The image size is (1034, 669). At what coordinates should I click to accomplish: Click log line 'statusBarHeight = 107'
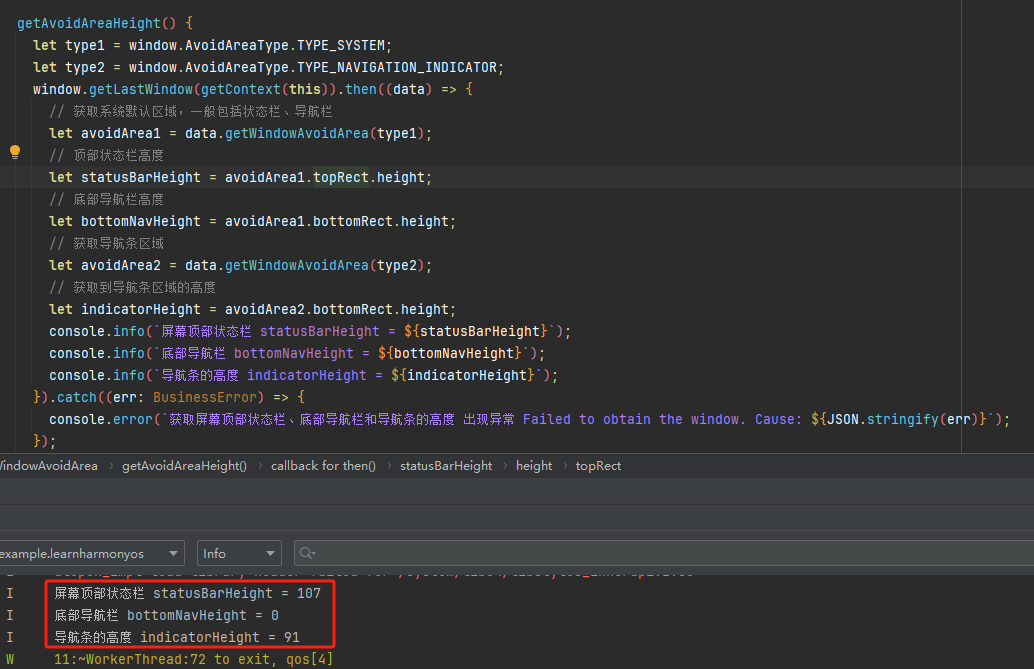[187, 593]
